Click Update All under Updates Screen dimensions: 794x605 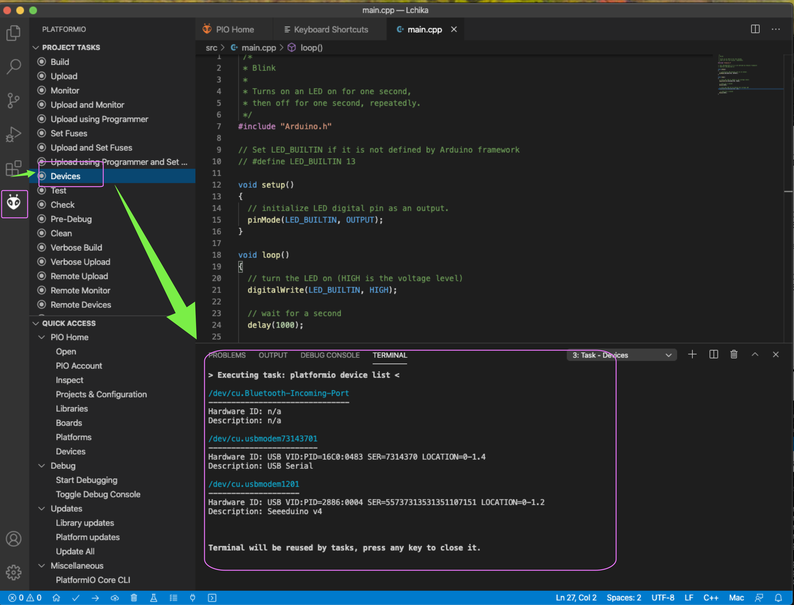pos(75,551)
